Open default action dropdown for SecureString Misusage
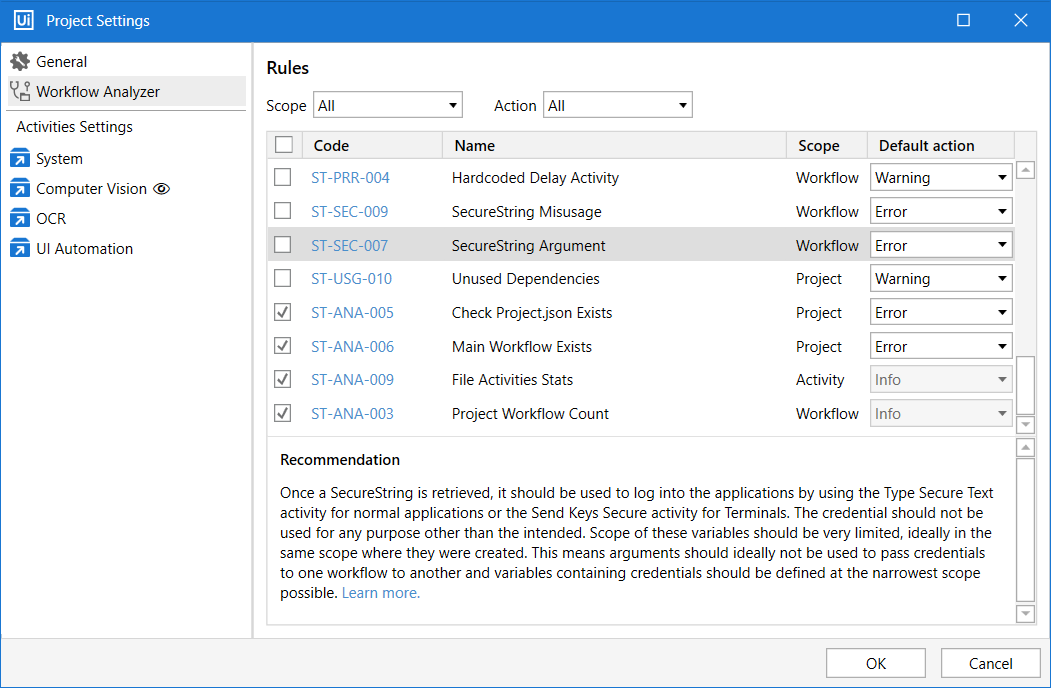 tap(941, 211)
